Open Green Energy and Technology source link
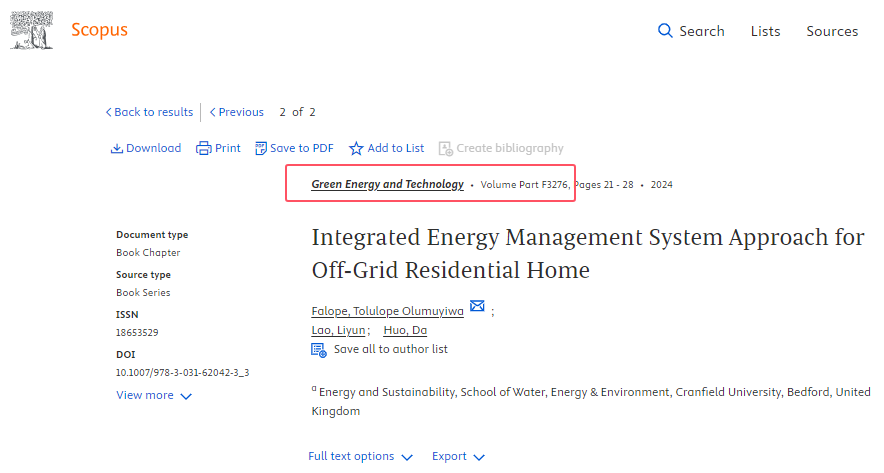This screenshot has height=473, width=884. [387, 184]
